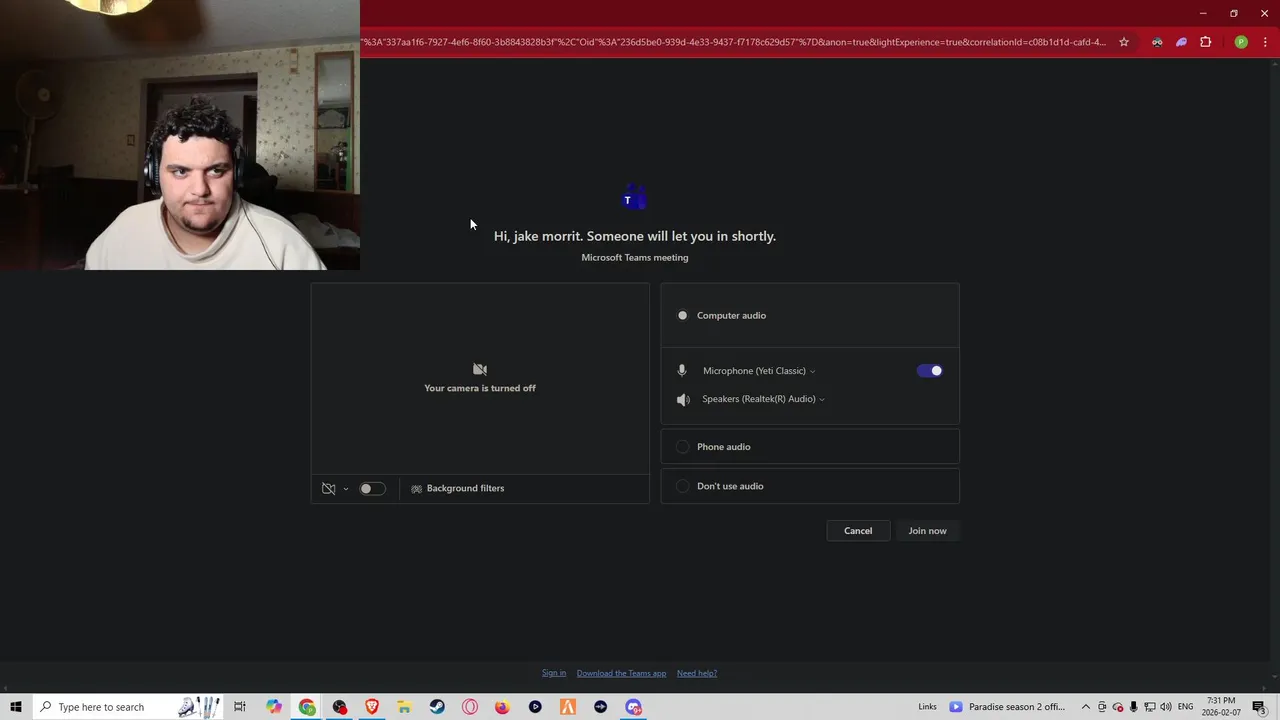Select the Phone audio option
The image size is (1280, 720).
click(x=810, y=447)
